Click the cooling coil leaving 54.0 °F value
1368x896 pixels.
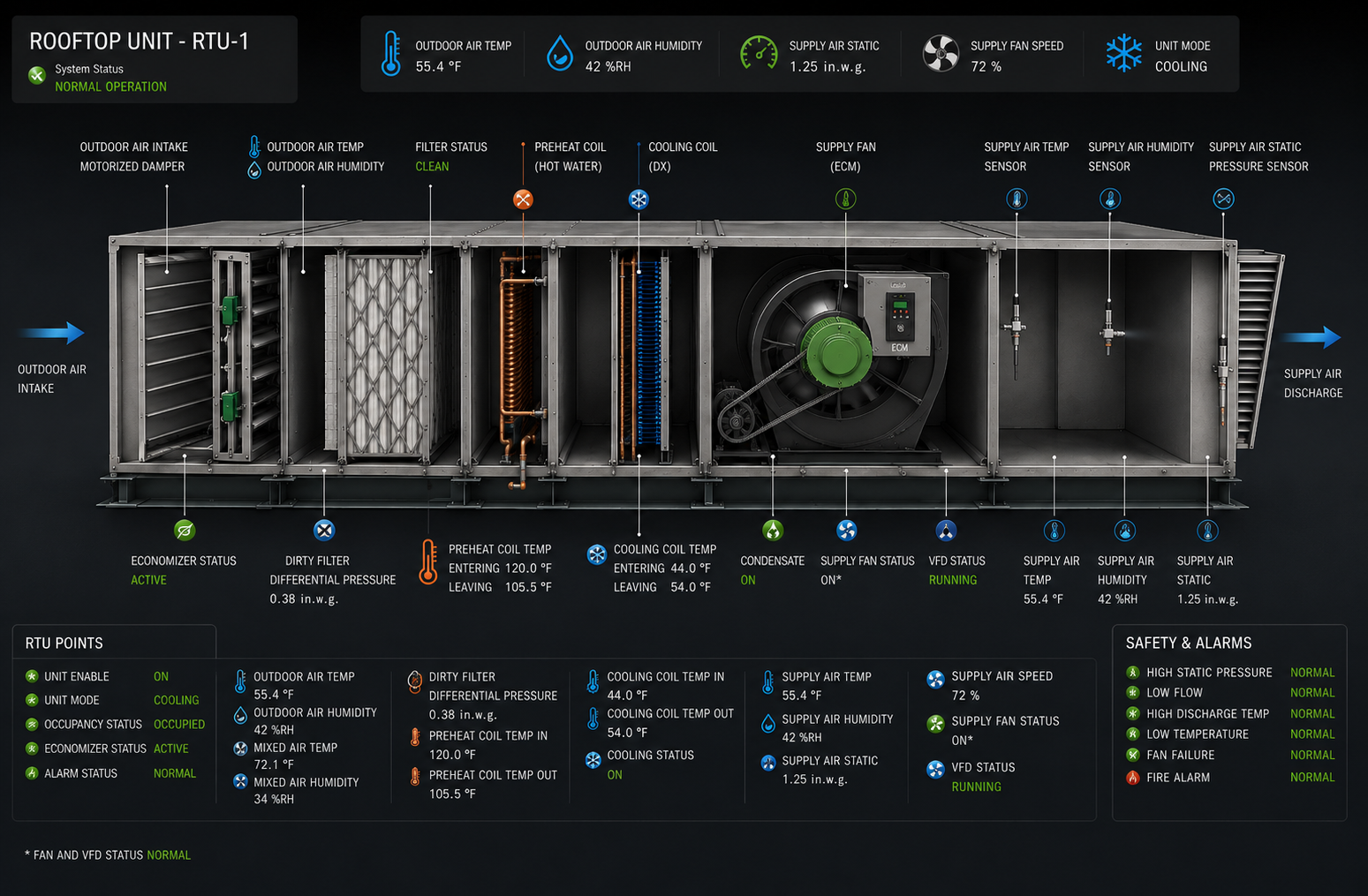click(691, 587)
